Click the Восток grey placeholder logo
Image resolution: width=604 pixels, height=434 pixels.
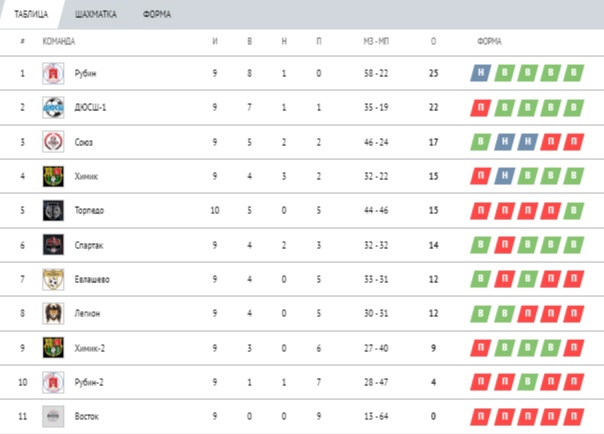tap(53, 416)
